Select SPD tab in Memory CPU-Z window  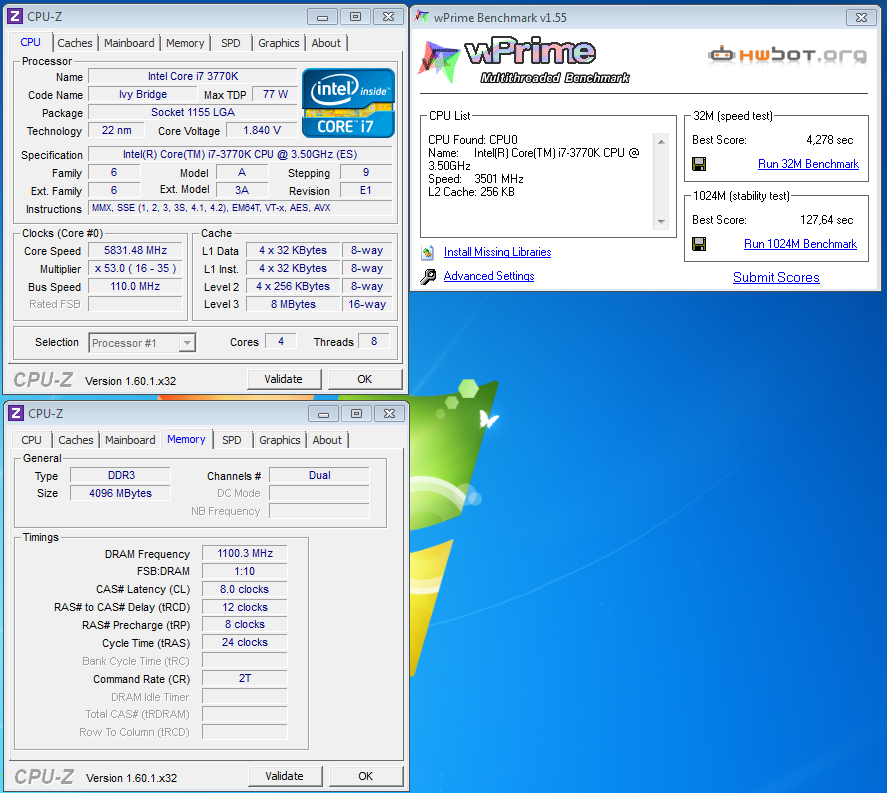click(x=231, y=440)
